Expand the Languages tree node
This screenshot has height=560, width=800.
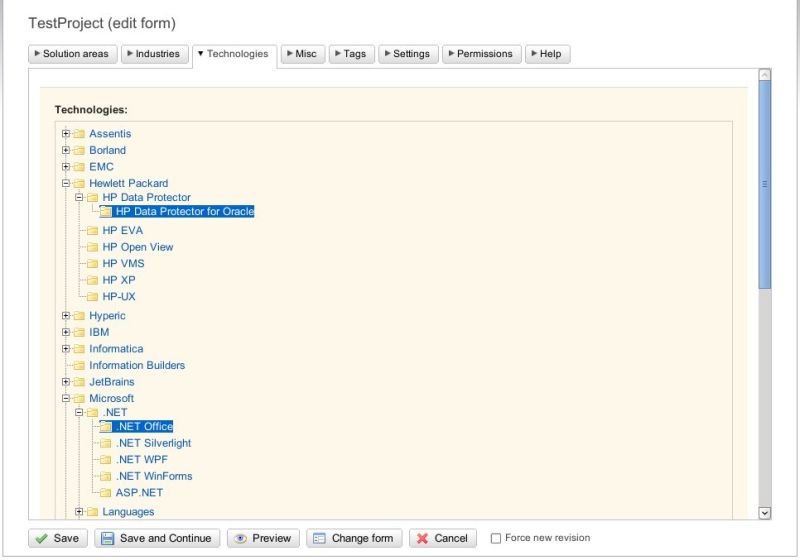point(79,512)
